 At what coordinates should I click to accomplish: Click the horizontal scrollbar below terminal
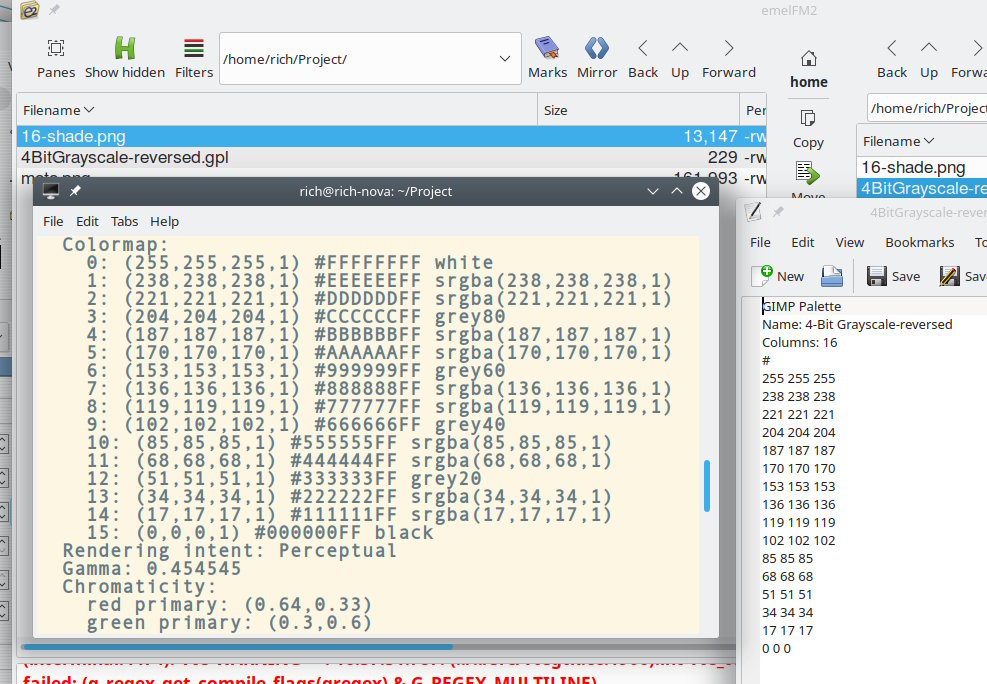238,646
